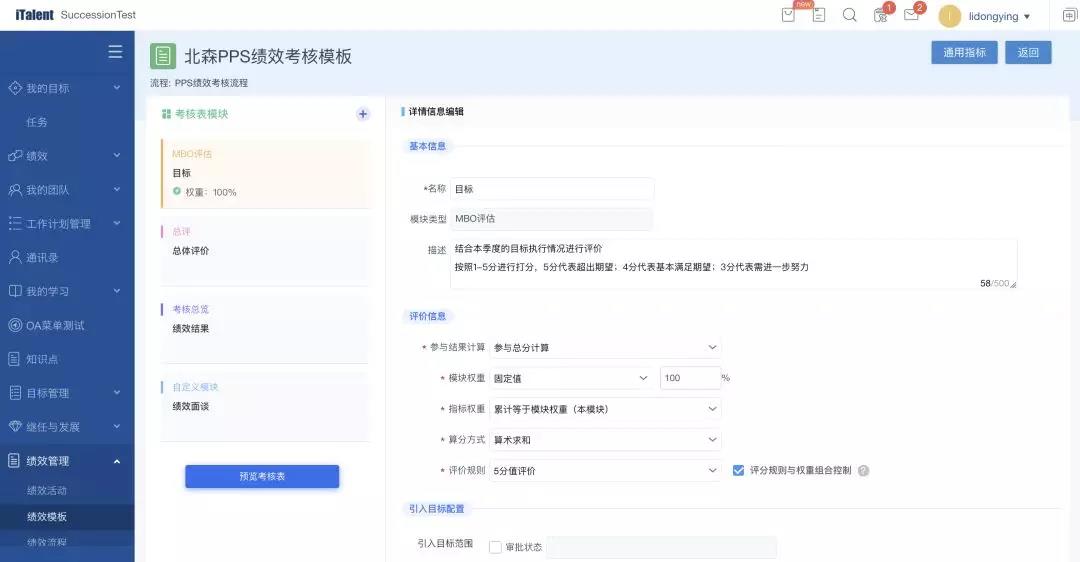Add a module with the plus icon

tap(363, 114)
